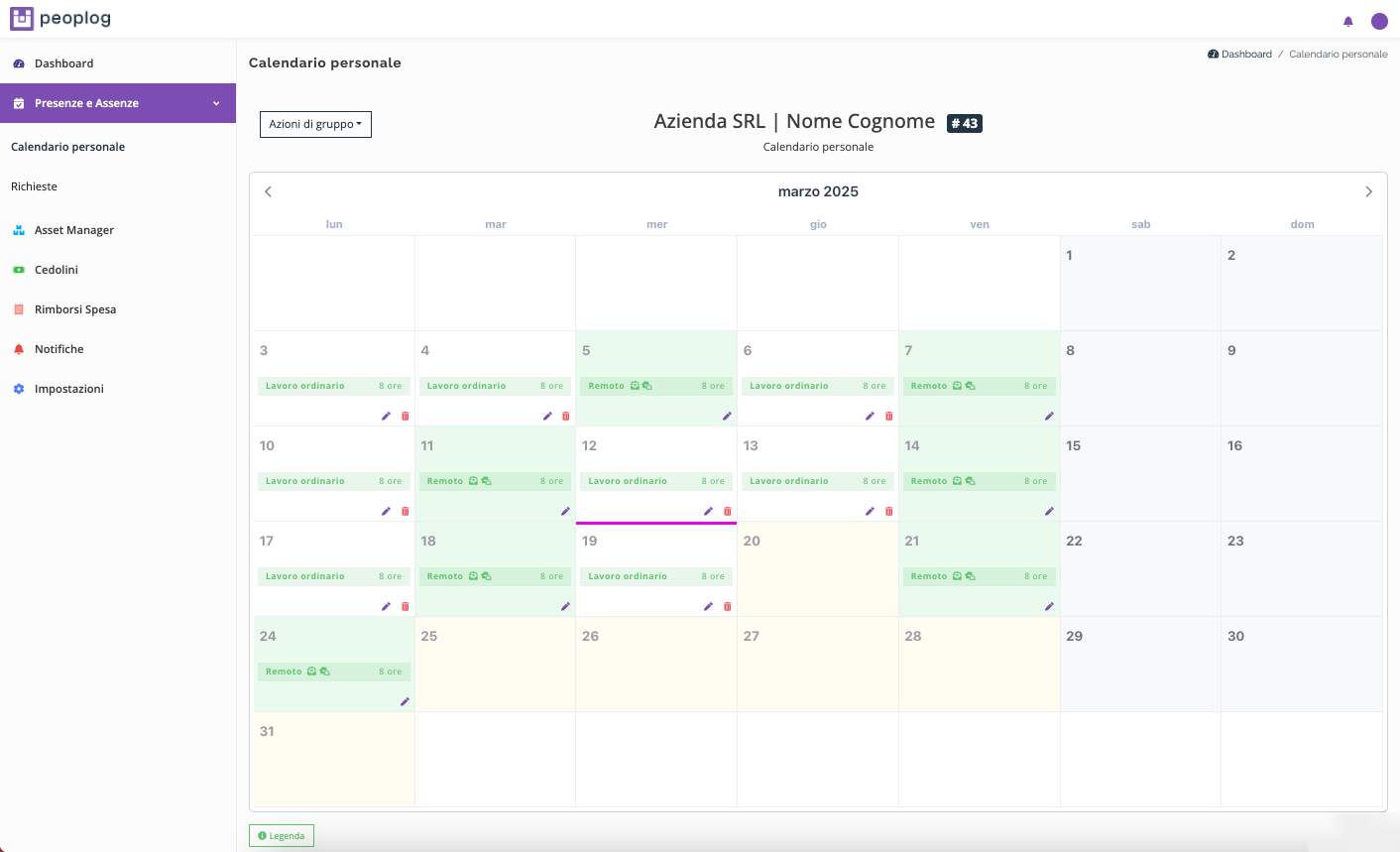The width and height of the screenshot is (1400, 852).
Task: Open the Legenda panel
Action: pos(281,835)
